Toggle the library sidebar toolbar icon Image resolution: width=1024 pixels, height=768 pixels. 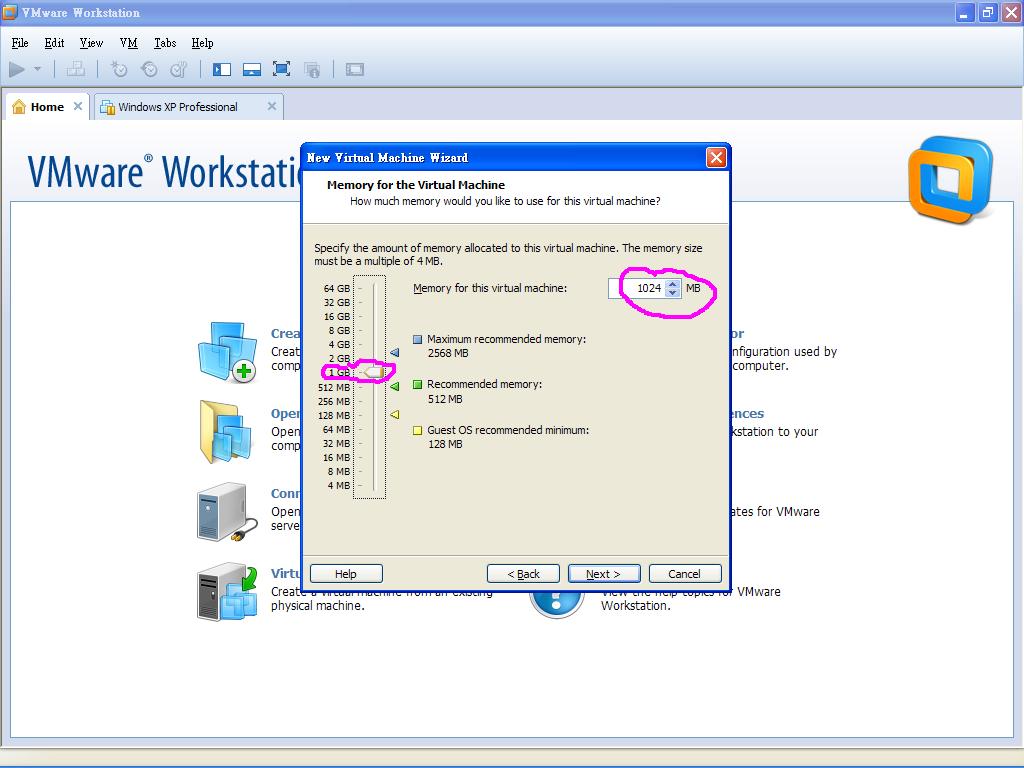pyautogui.click(x=222, y=69)
